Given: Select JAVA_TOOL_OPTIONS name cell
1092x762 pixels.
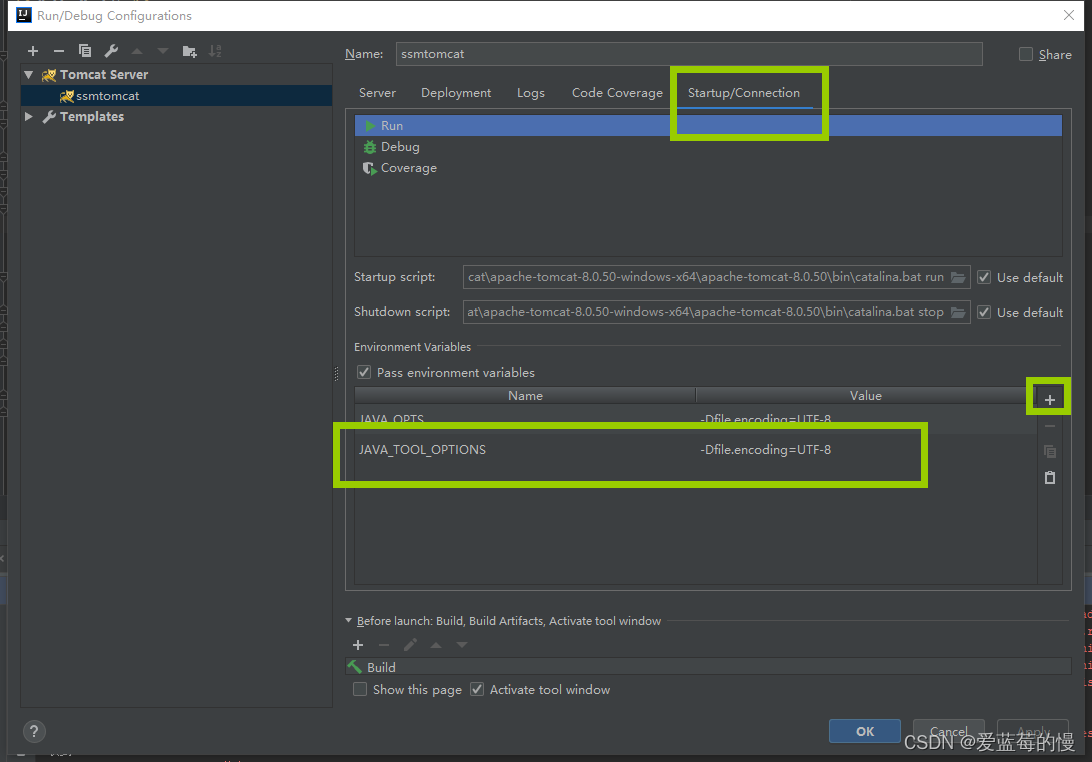Looking at the screenshot, I should click(525, 450).
